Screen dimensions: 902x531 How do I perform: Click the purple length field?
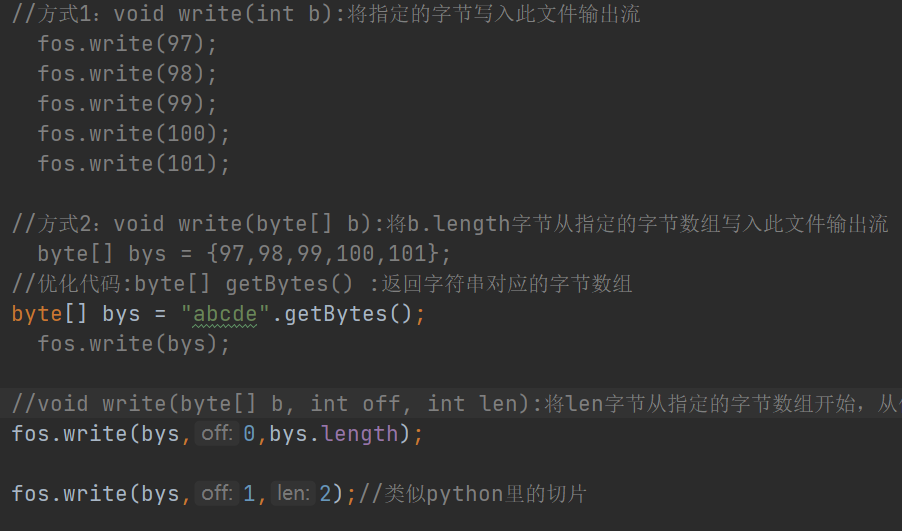coord(360,434)
